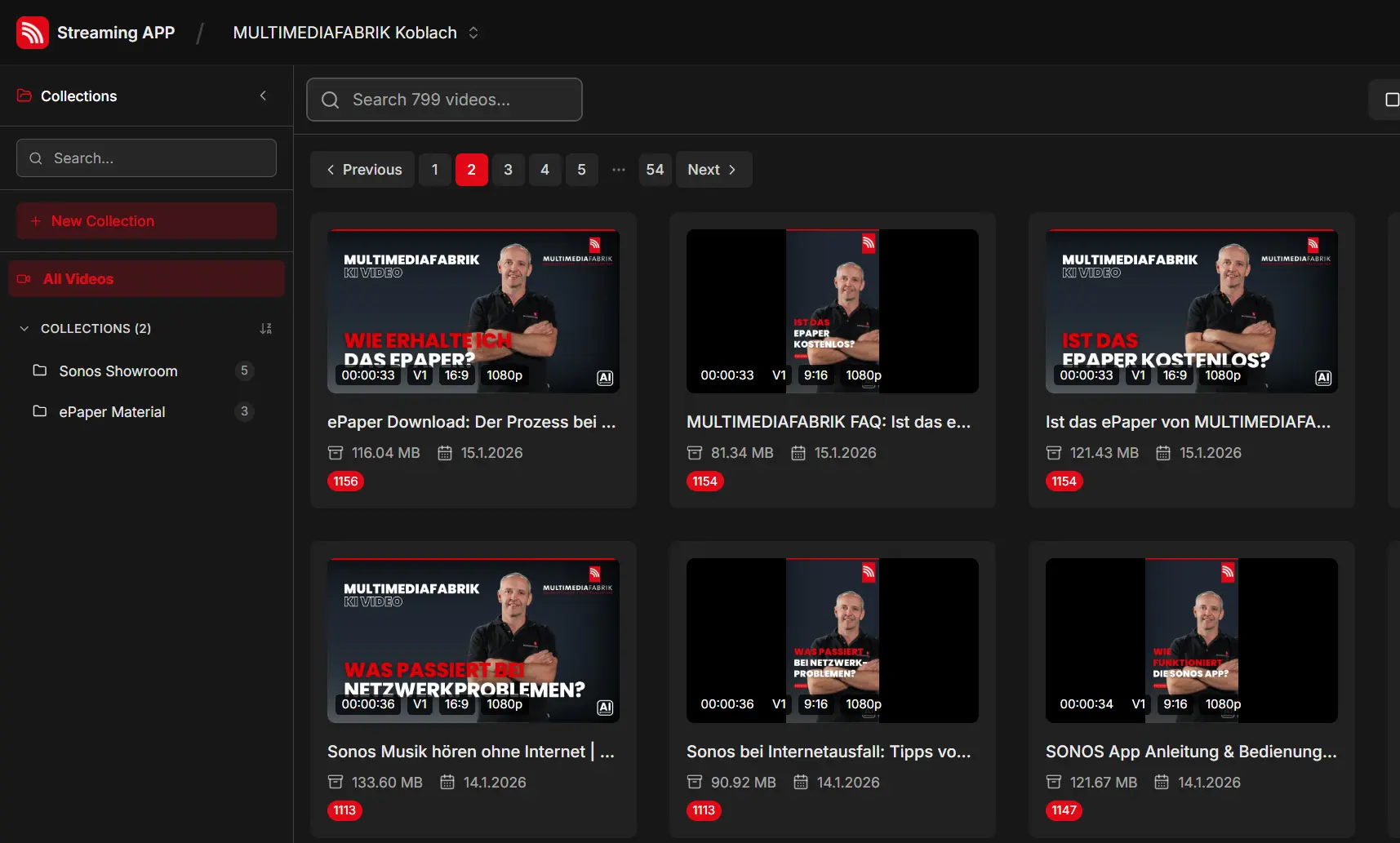1400x843 pixels.
Task: Create a New Collection
Action: pyautogui.click(x=146, y=221)
